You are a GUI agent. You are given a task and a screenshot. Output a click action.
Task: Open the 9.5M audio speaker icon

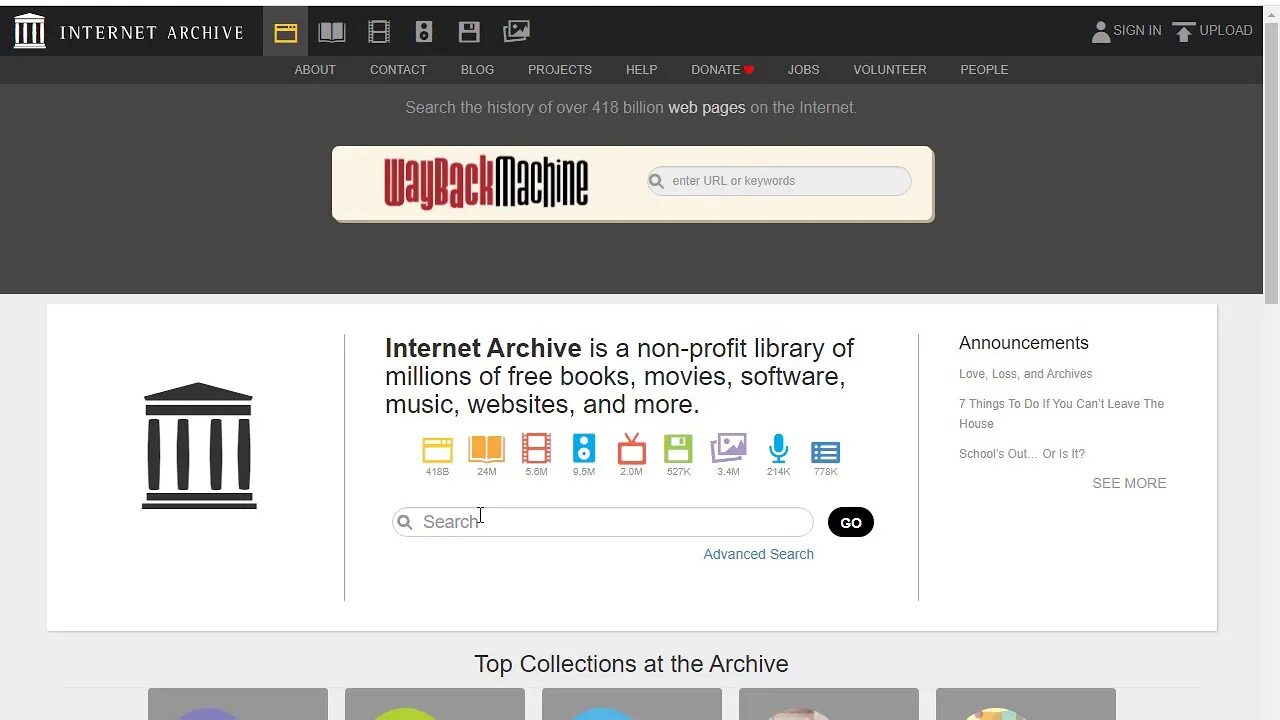click(x=584, y=449)
